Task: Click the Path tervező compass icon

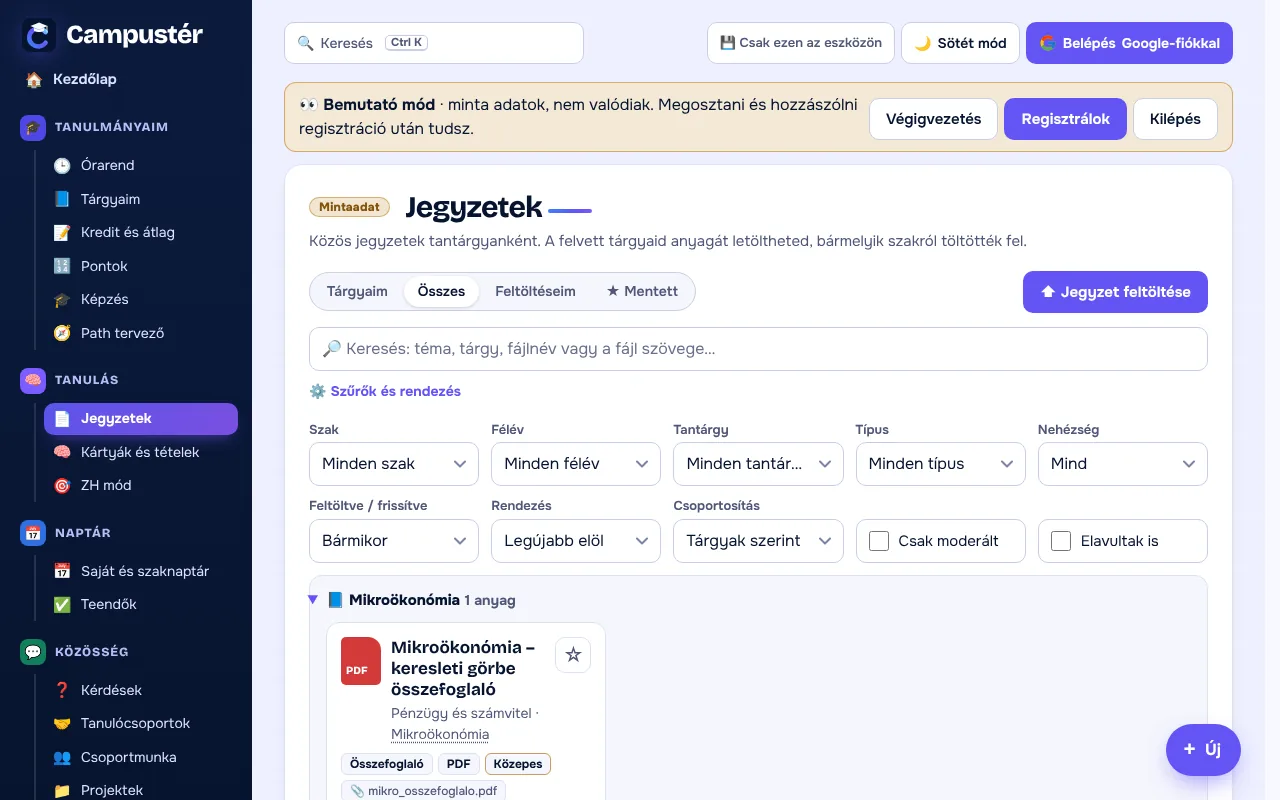Action: (62, 333)
